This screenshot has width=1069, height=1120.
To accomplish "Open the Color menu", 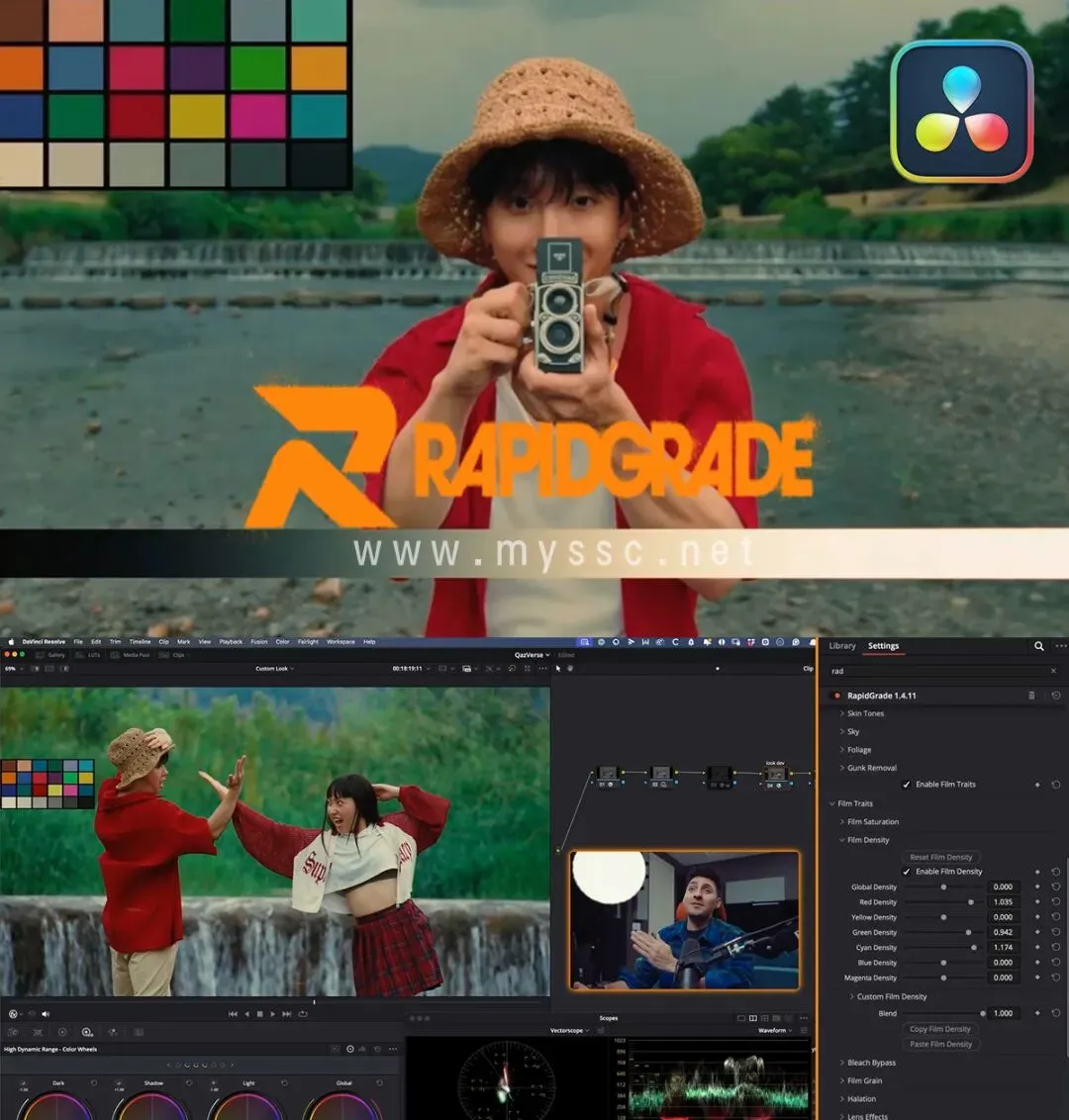I will [x=282, y=641].
